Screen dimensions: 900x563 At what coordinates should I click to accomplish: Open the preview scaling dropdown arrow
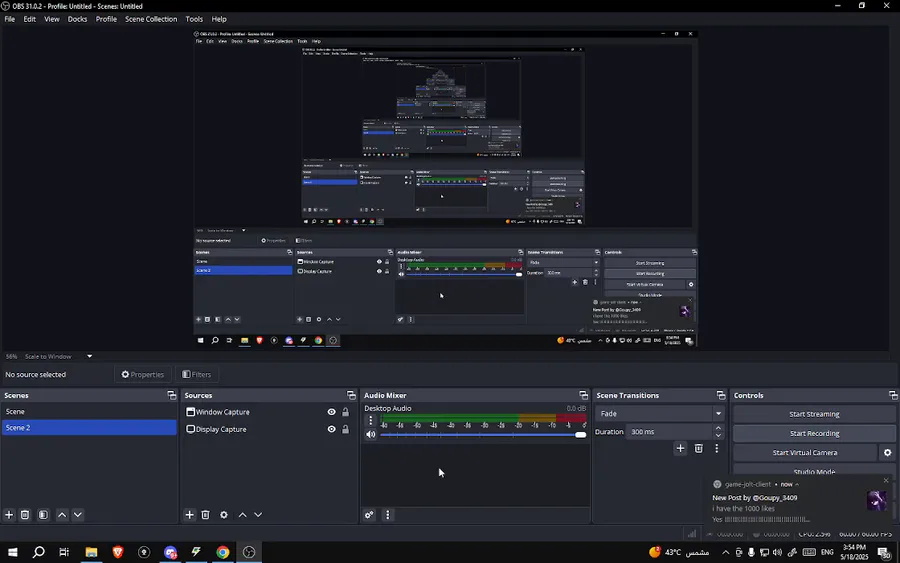tap(90, 356)
